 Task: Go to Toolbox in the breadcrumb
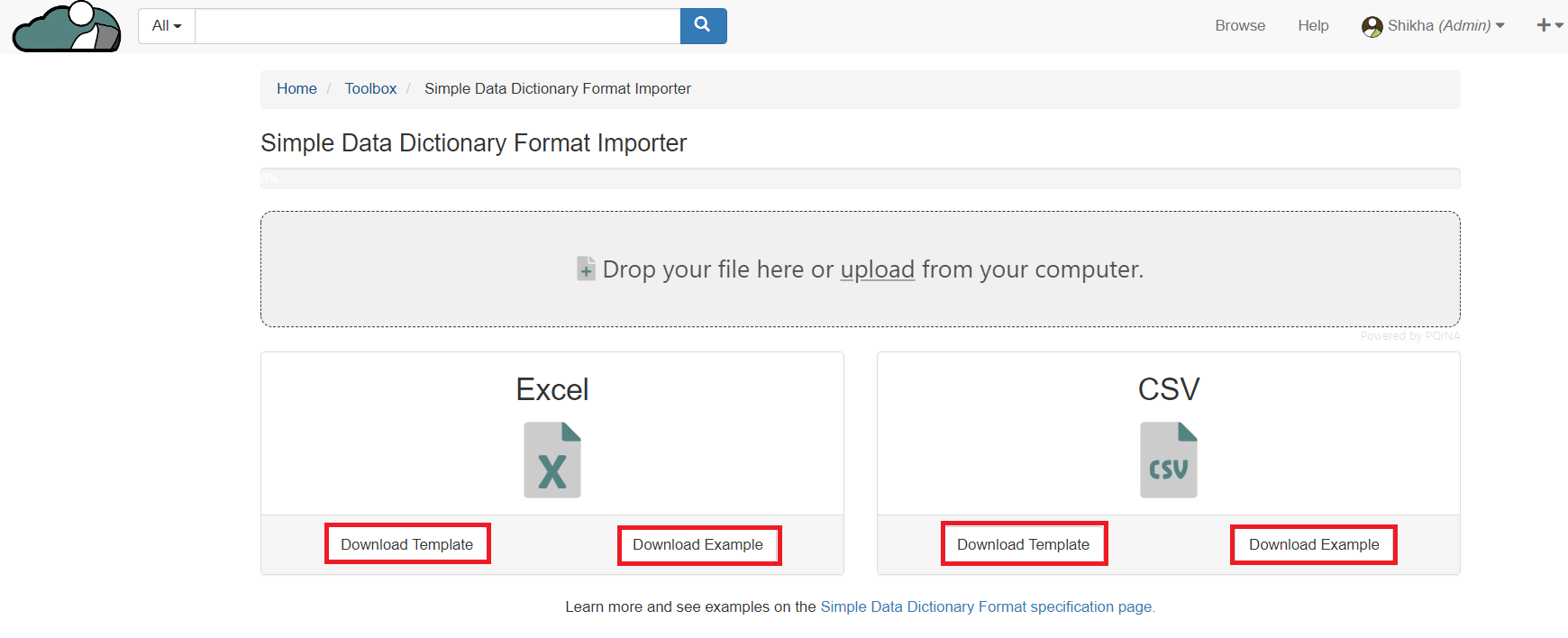[x=370, y=89]
